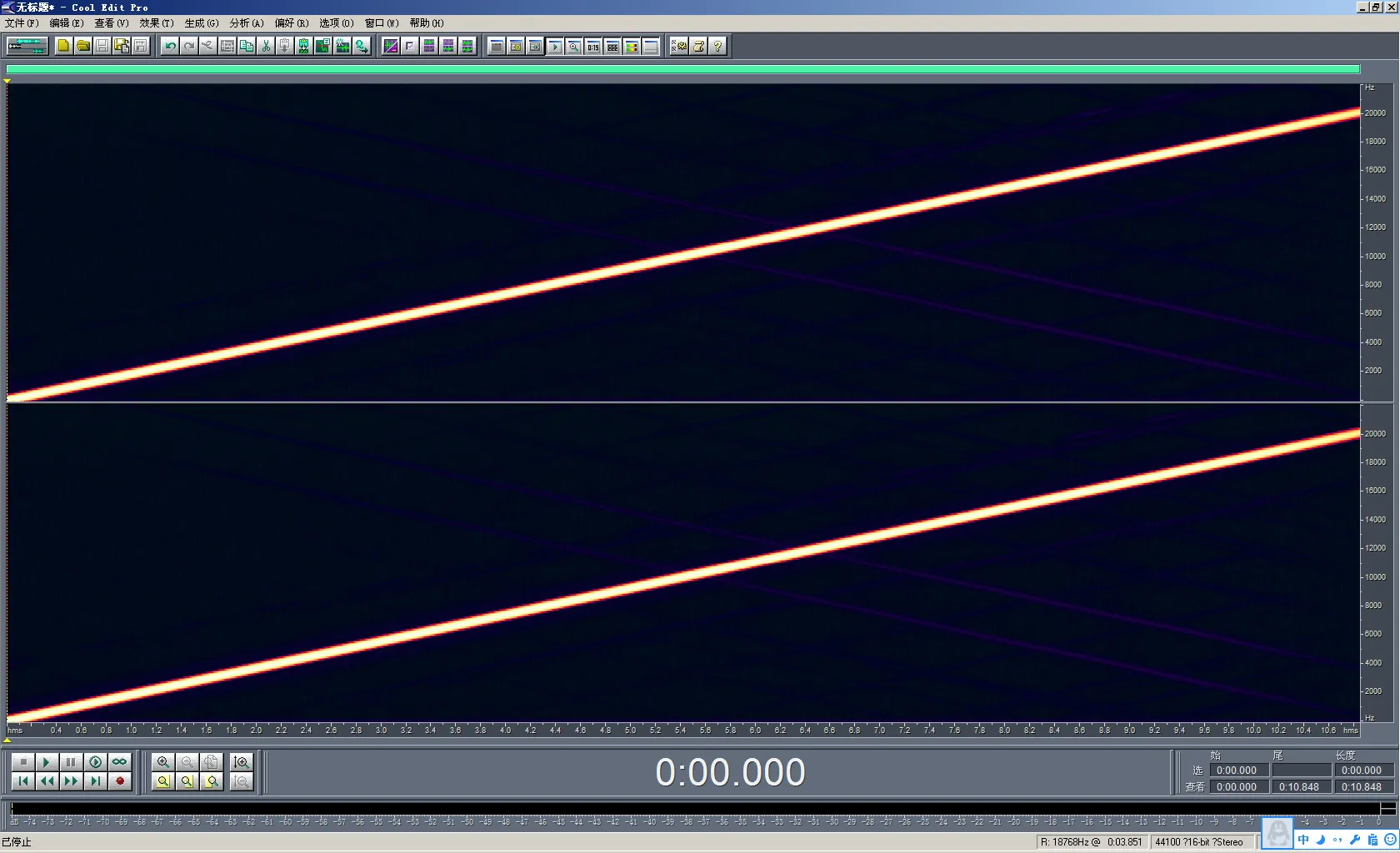Click the save floppy disk icon
This screenshot has height=853, width=1400.
point(102,46)
